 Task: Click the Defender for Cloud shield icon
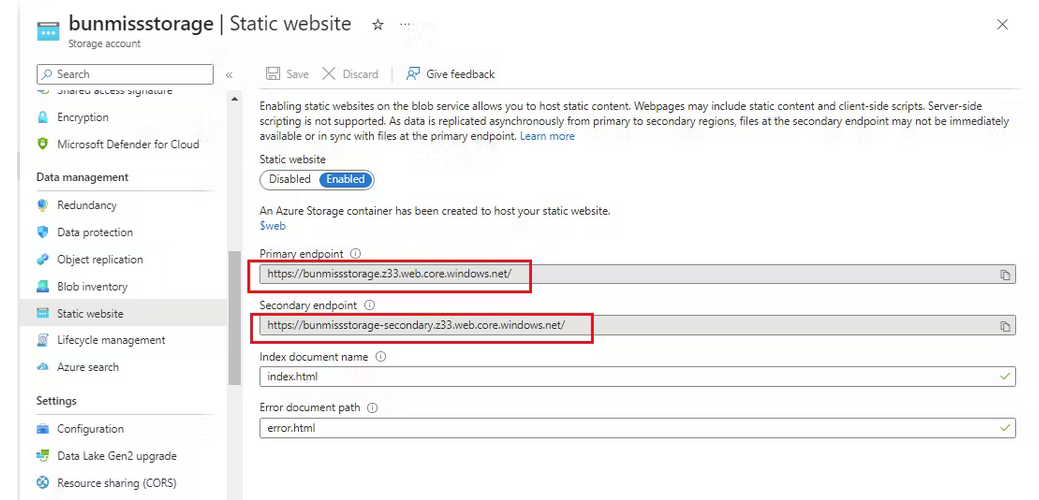tap(43, 144)
